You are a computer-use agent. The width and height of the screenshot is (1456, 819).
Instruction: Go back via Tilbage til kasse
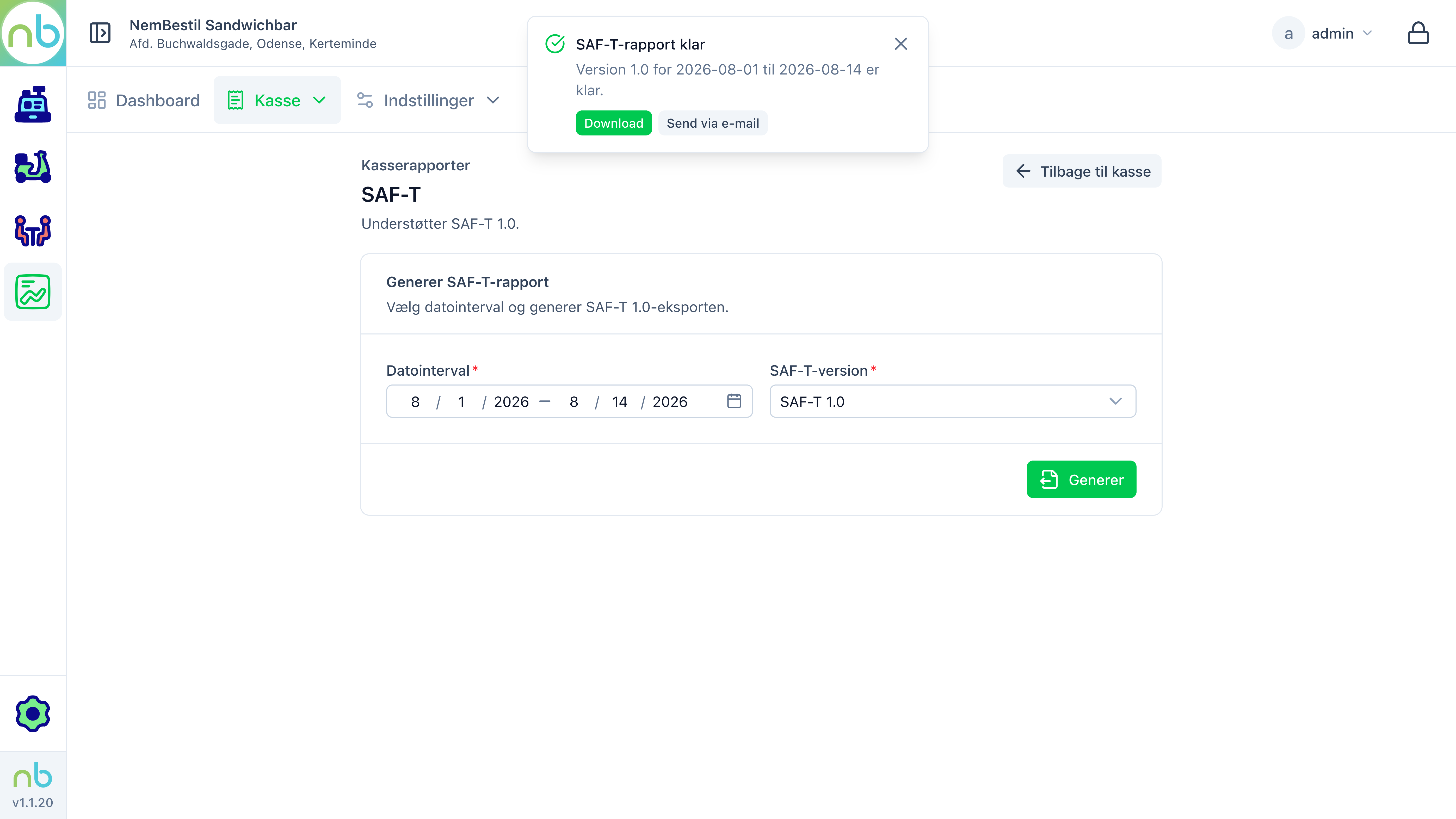coord(1082,171)
